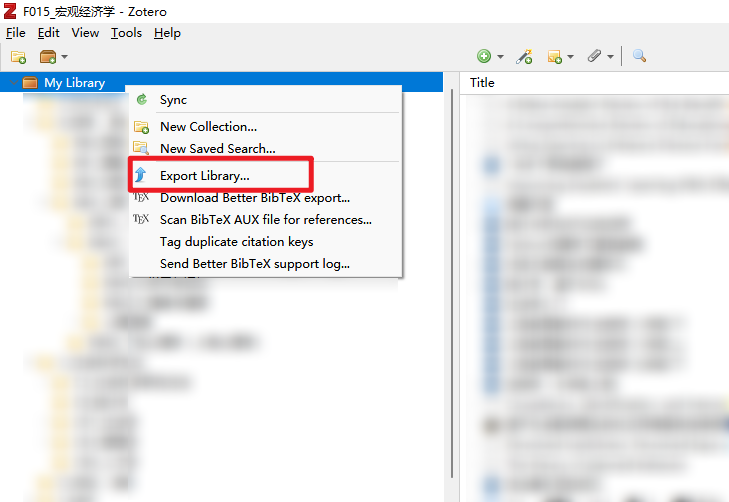Open the Edit menu
729x502 pixels.
[x=48, y=33]
